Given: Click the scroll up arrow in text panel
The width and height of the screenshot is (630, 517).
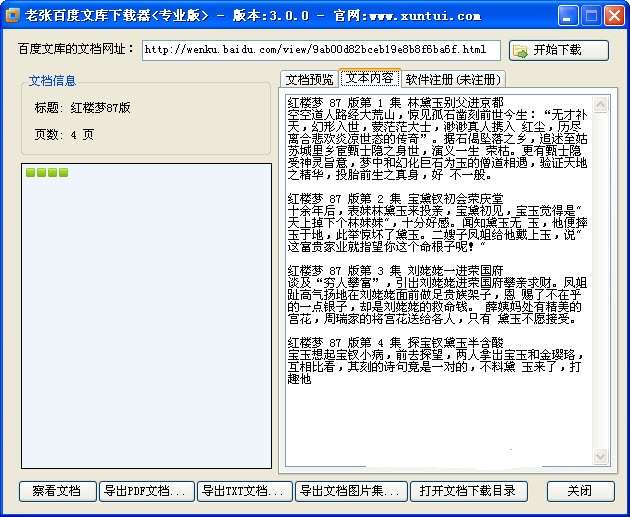Looking at the screenshot, I should (x=601, y=105).
